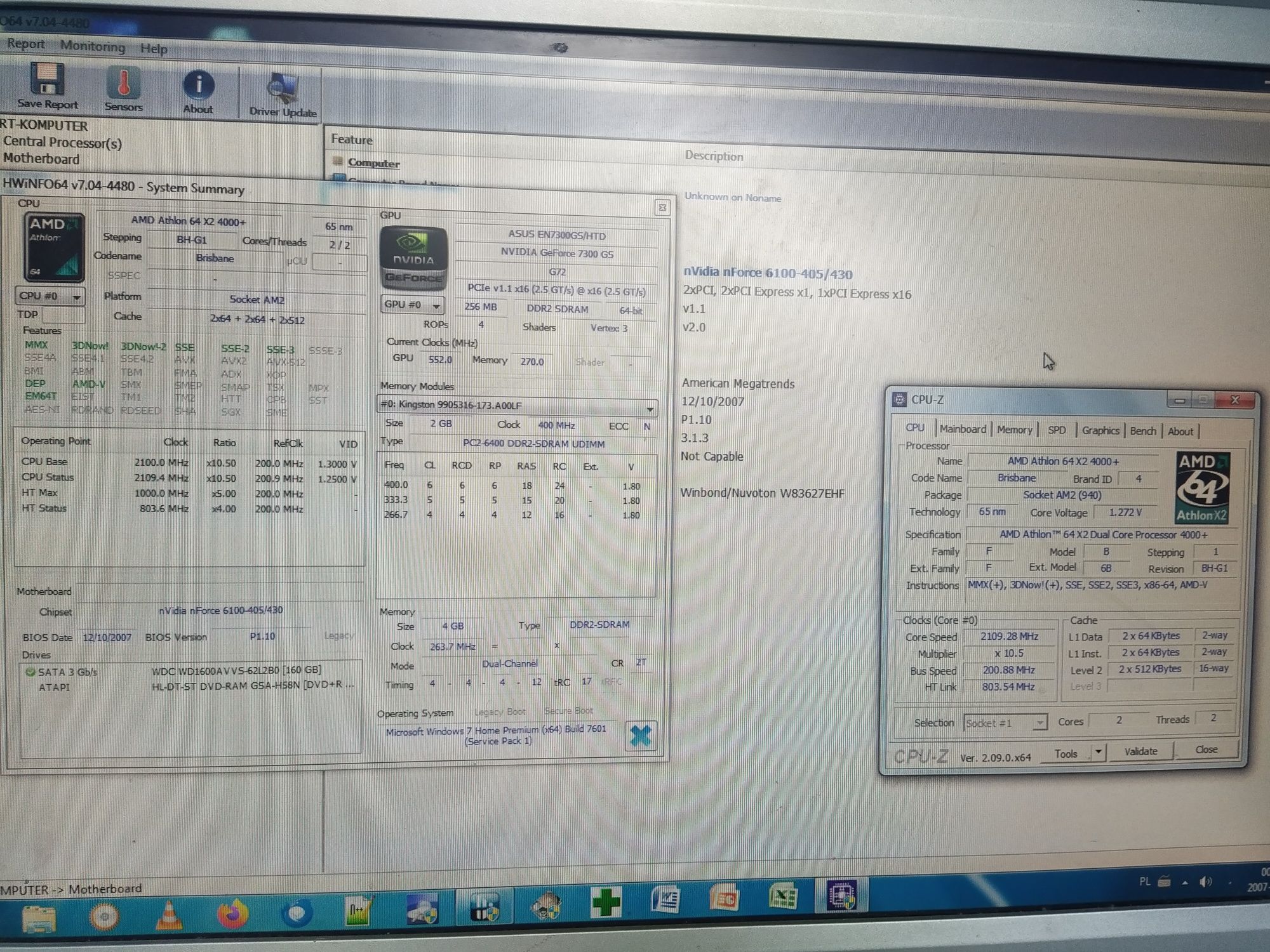Screen dimensions: 1270x952
Task: Open the About info icon
Action: point(199,85)
